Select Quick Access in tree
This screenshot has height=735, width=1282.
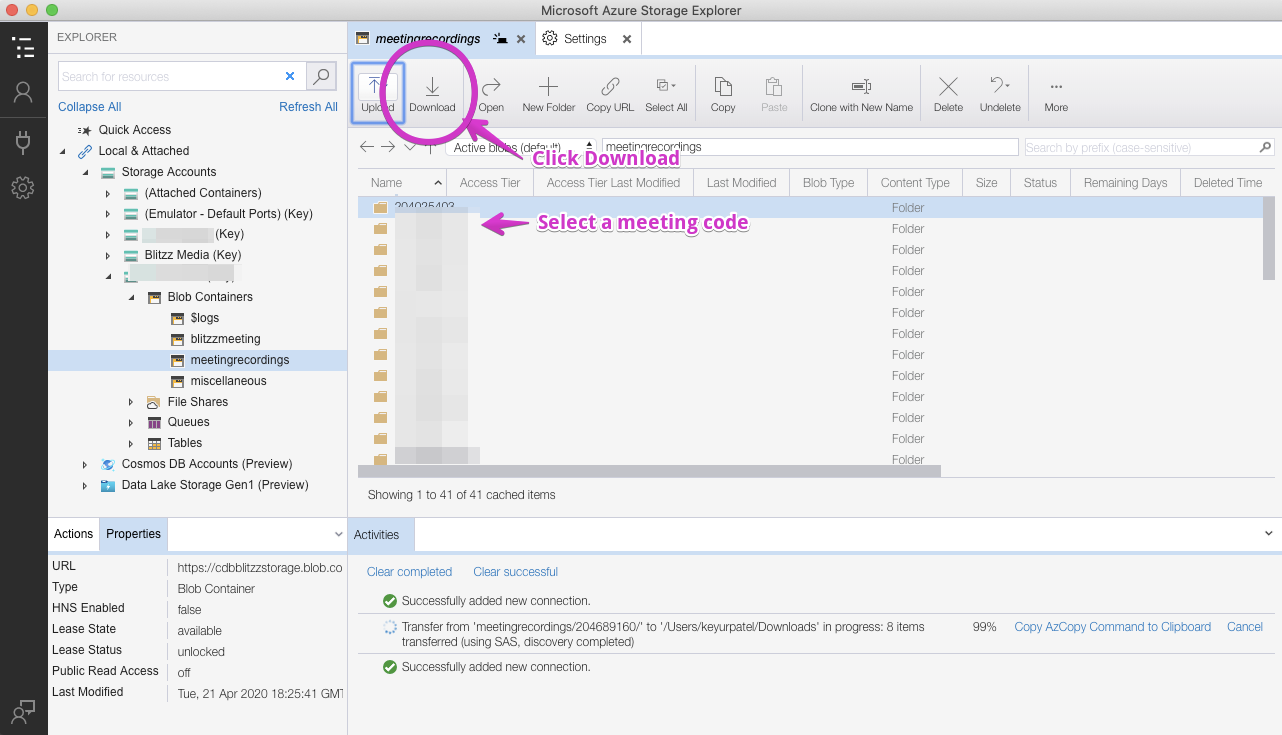tap(135, 130)
